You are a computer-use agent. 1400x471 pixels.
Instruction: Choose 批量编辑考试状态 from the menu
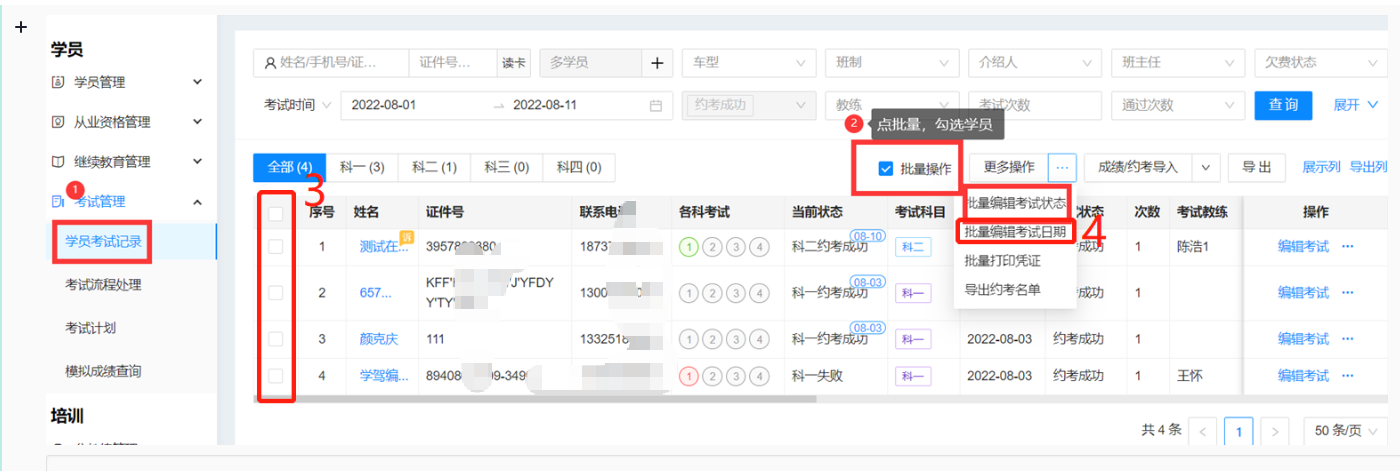point(1015,203)
